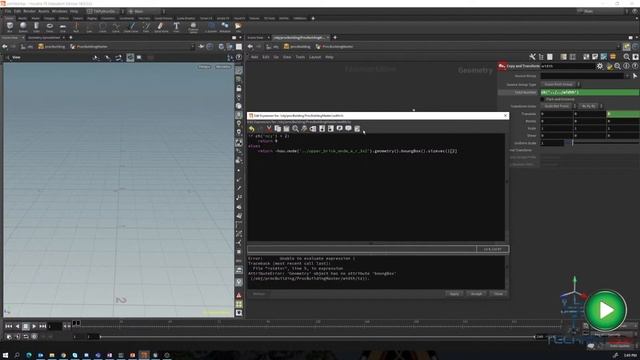Open the No cam dropdown in the viewport
This screenshot has height=360, width=640.
[x=223, y=67]
